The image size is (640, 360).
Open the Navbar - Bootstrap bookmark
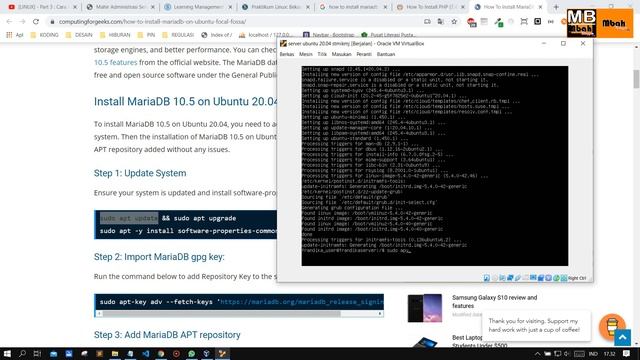pyautogui.click(x=329, y=35)
